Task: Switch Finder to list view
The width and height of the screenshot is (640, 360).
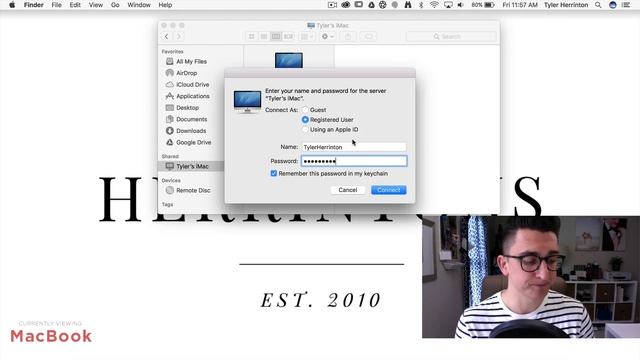Action: click(x=264, y=36)
